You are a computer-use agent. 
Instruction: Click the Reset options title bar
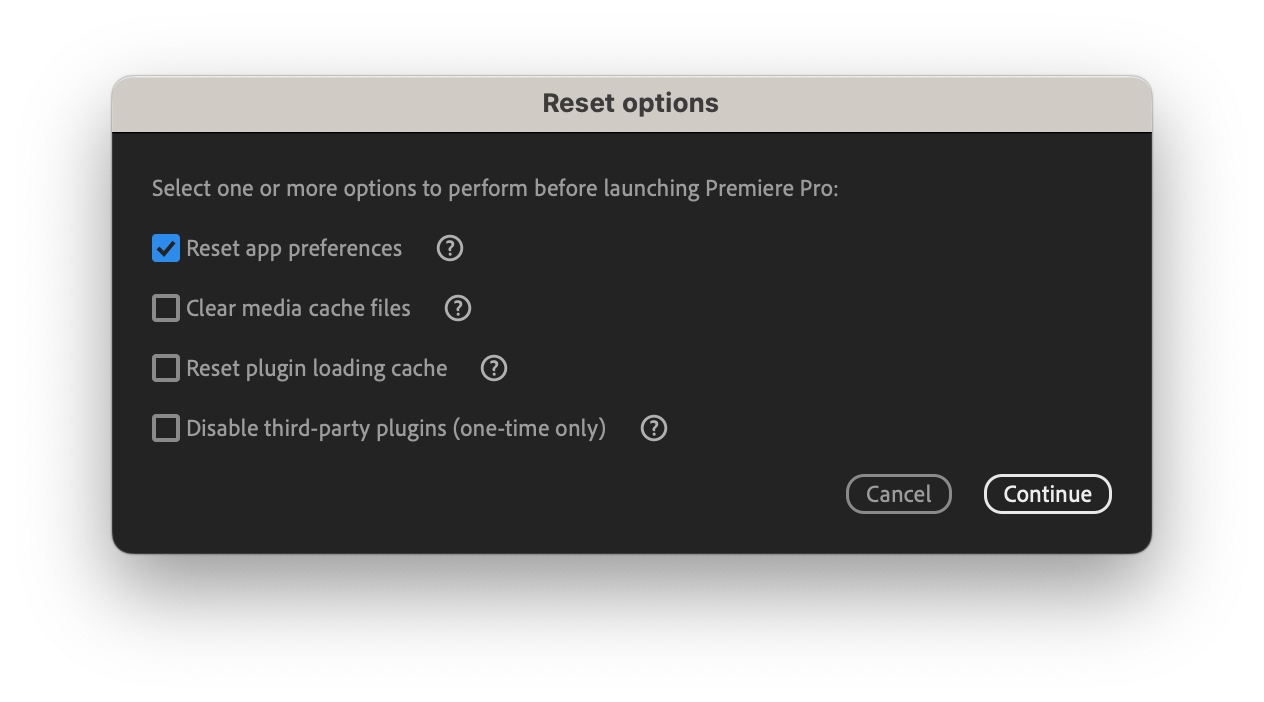[x=630, y=103]
